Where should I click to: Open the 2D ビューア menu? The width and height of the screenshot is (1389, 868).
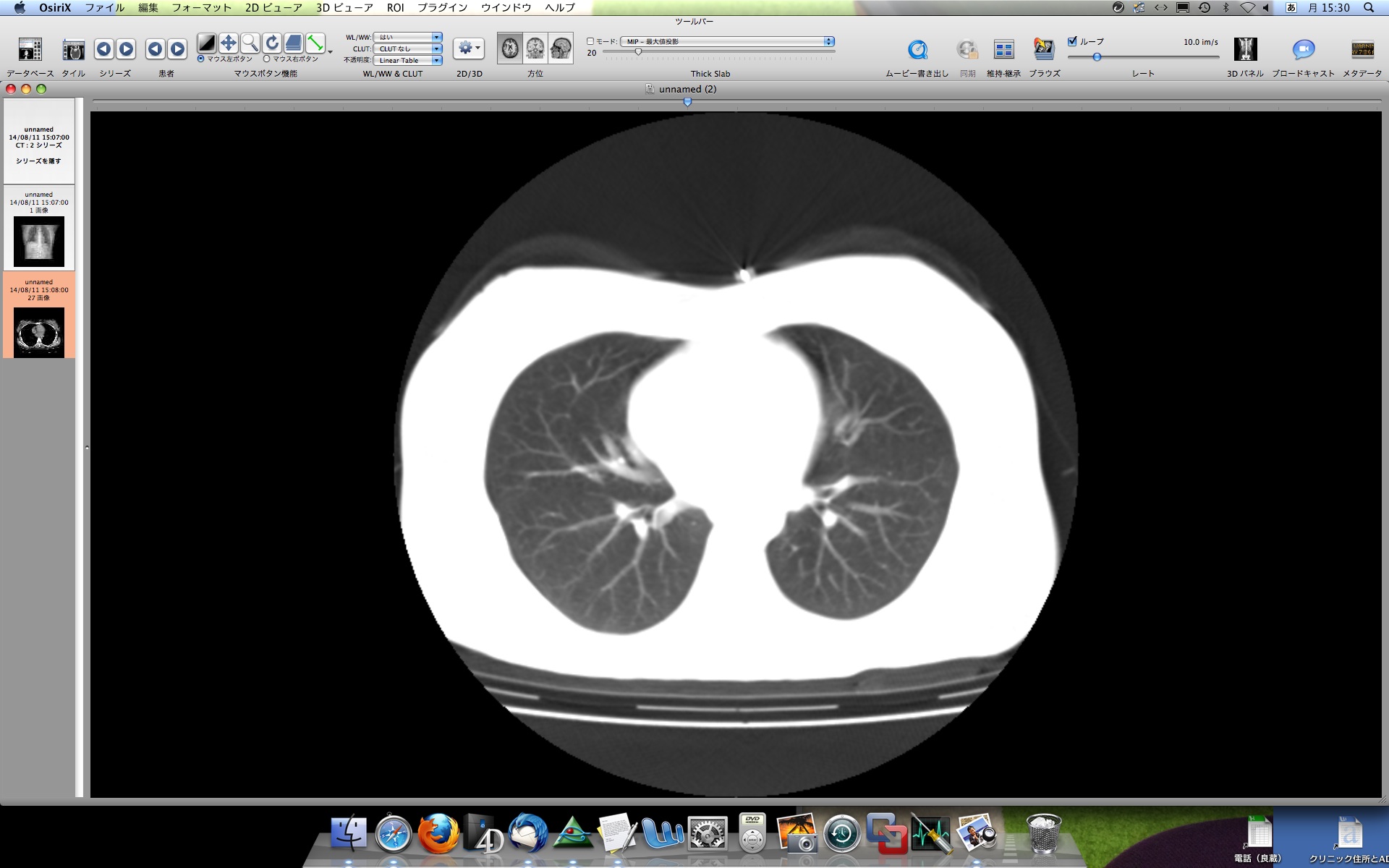[273, 7]
